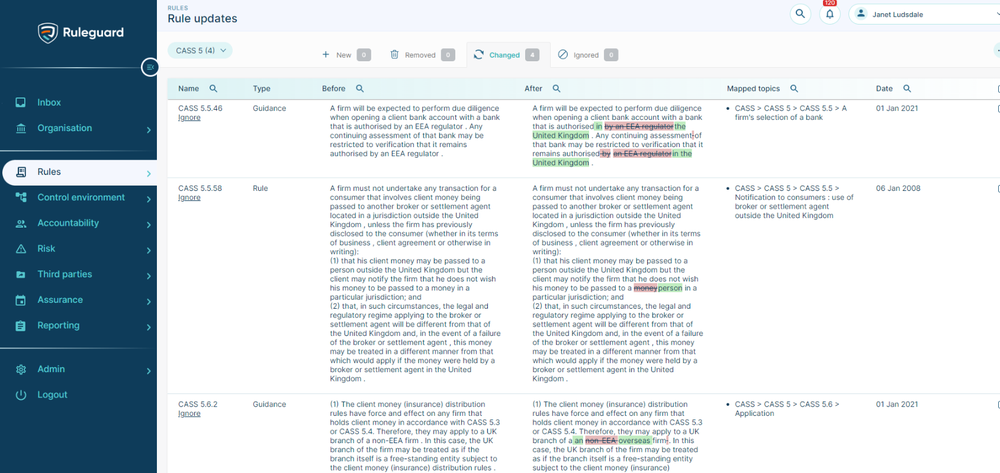
Task: Select Logout in the sidebar
Action: pyautogui.click(x=52, y=395)
